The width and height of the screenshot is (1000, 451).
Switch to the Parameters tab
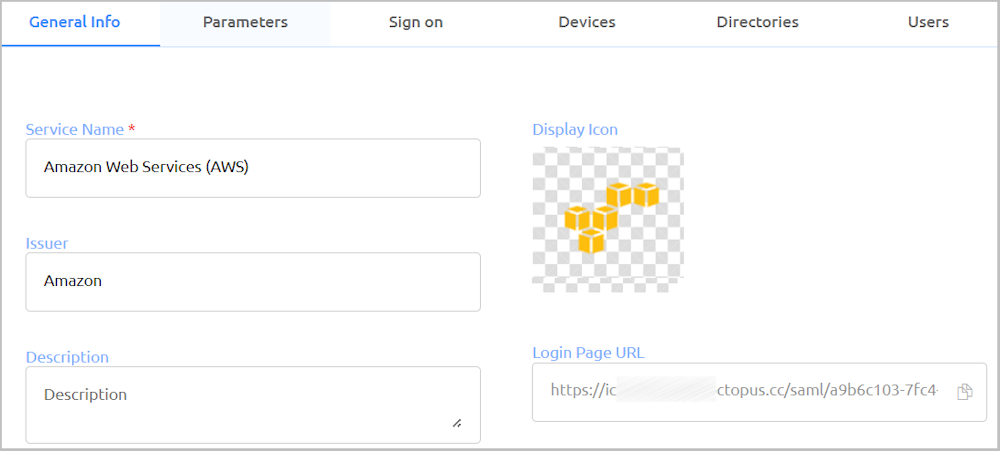(246, 22)
